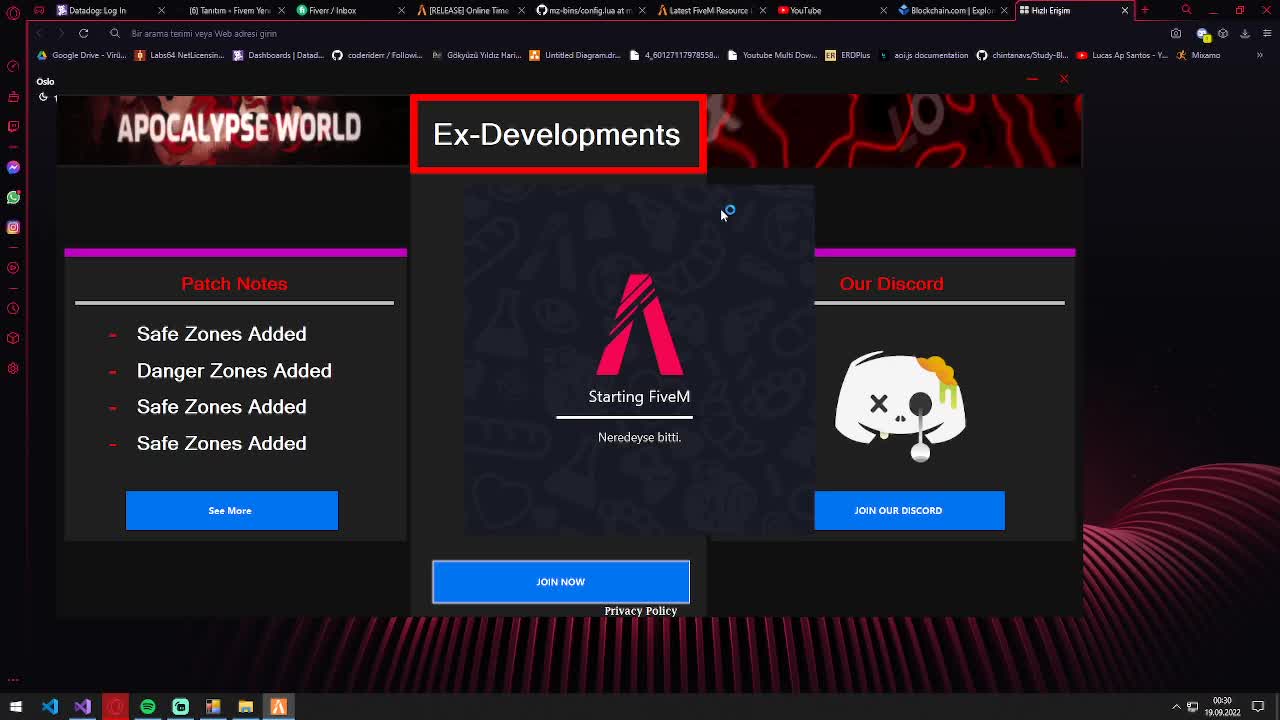This screenshot has width=1280, height=720.
Task: Show hidden icons in the system tray
Action: pyautogui.click(x=1176, y=706)
